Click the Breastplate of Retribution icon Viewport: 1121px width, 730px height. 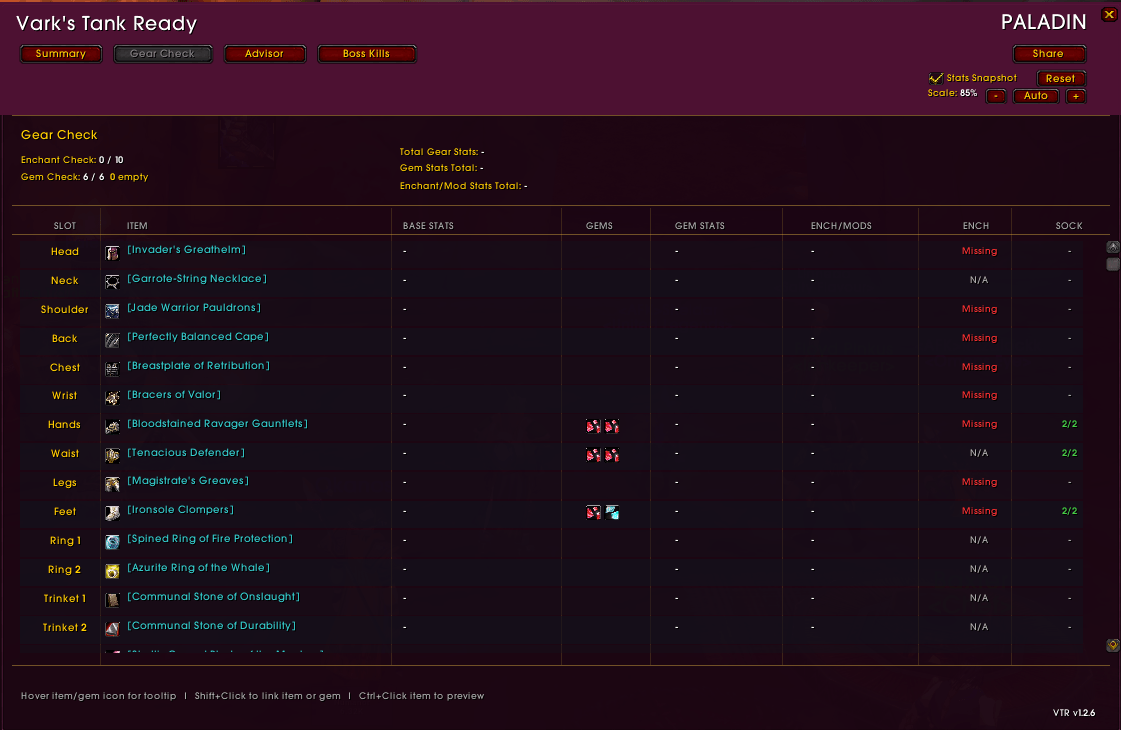112,369
